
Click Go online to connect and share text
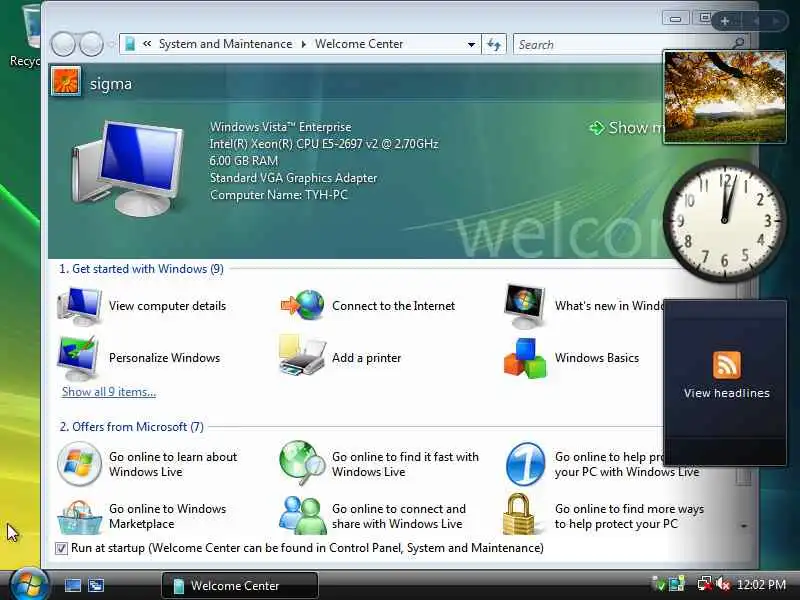click(x=398, y=516)
